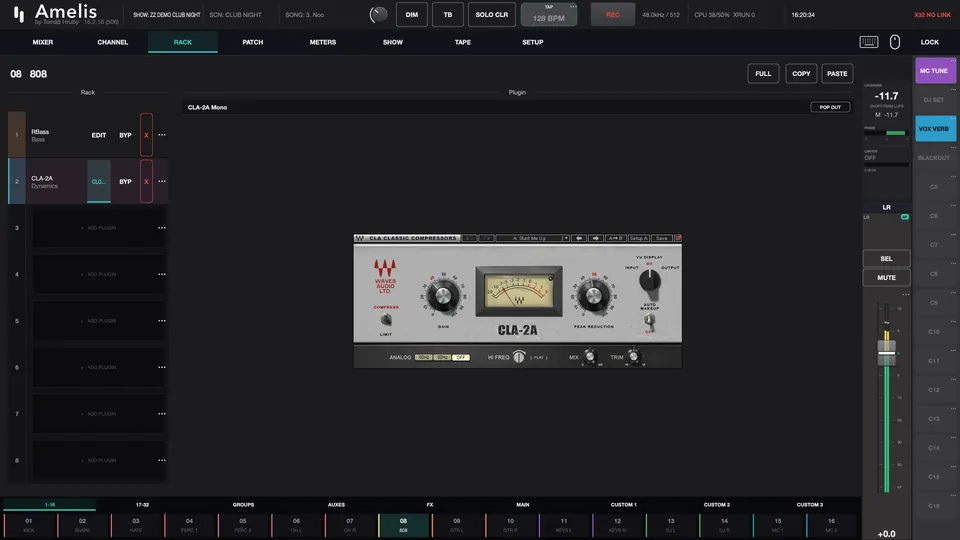The width and height of the screenshot is (960, 540).
Task: Trigger the MC TUNE custom button
Action: tap(935, 70)
